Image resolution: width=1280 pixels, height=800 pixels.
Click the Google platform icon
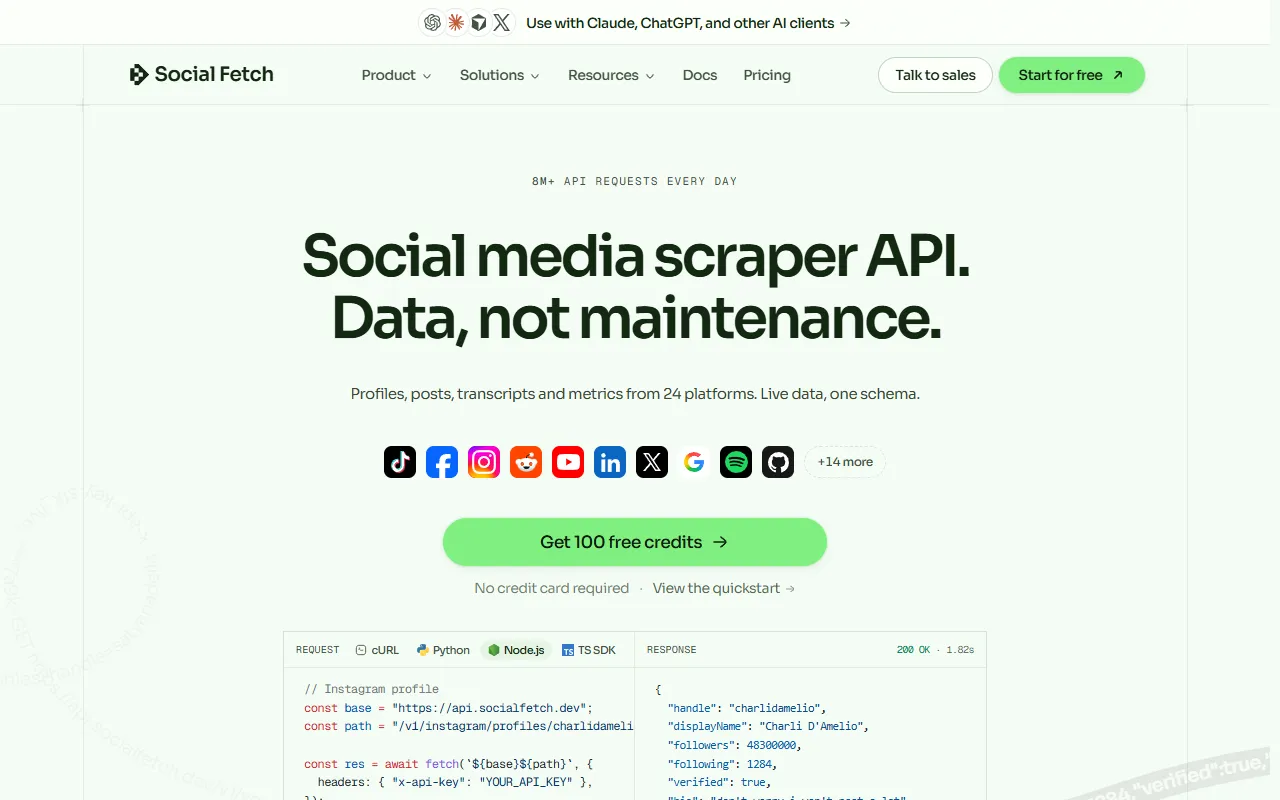[694, 462]
